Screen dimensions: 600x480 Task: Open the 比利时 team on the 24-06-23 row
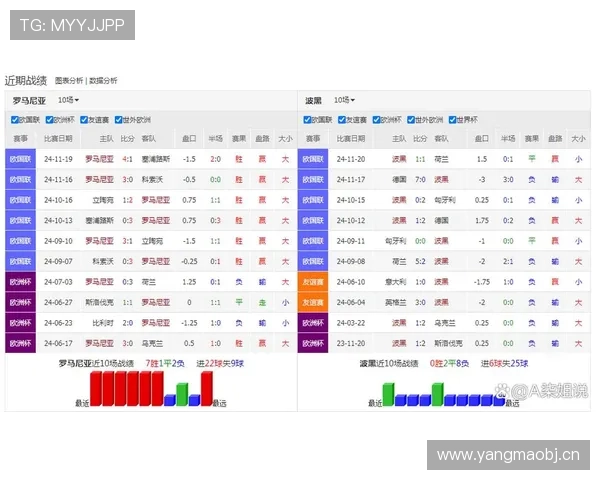click(x=103, y=323)
